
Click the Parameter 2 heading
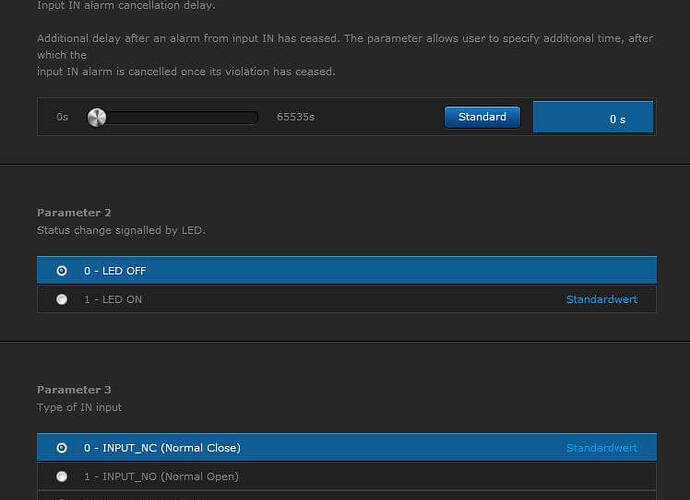pyautogui.click(x=74, y=213)
